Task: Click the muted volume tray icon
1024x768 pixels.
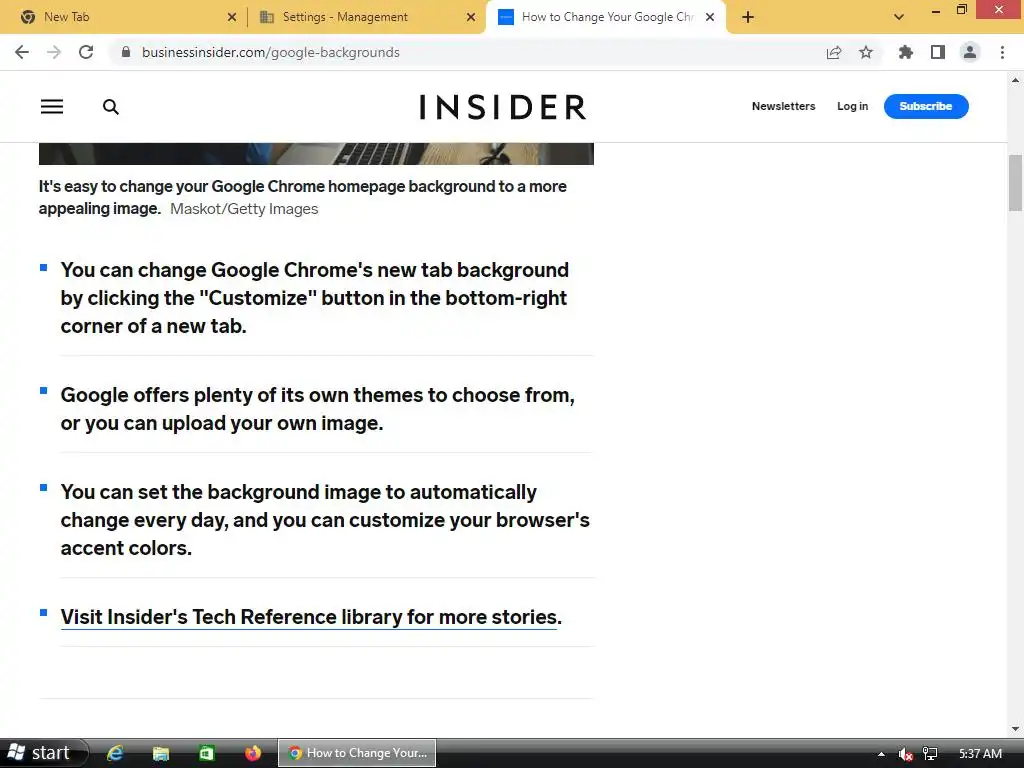Action: [905, 754]
